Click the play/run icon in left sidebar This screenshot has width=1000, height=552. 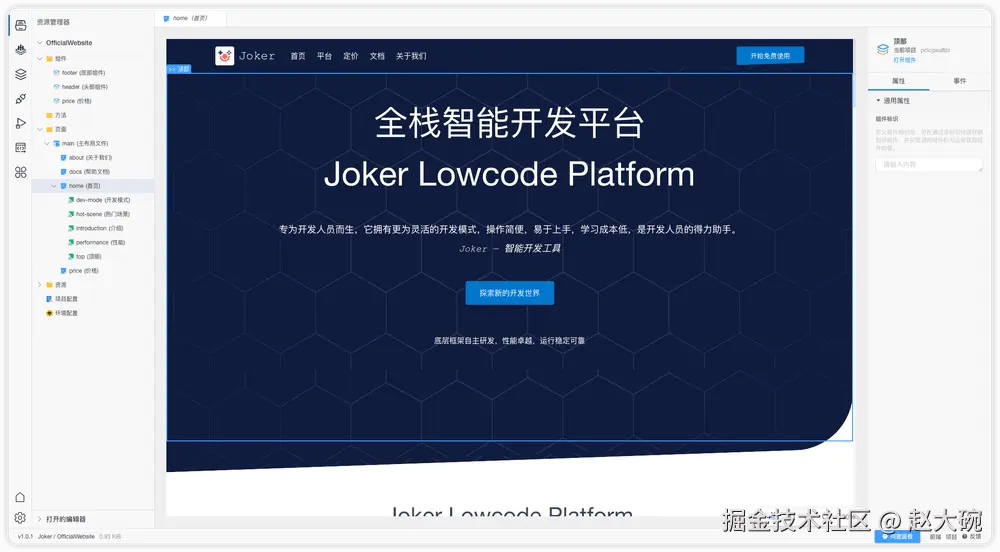(x=20, y=123)
